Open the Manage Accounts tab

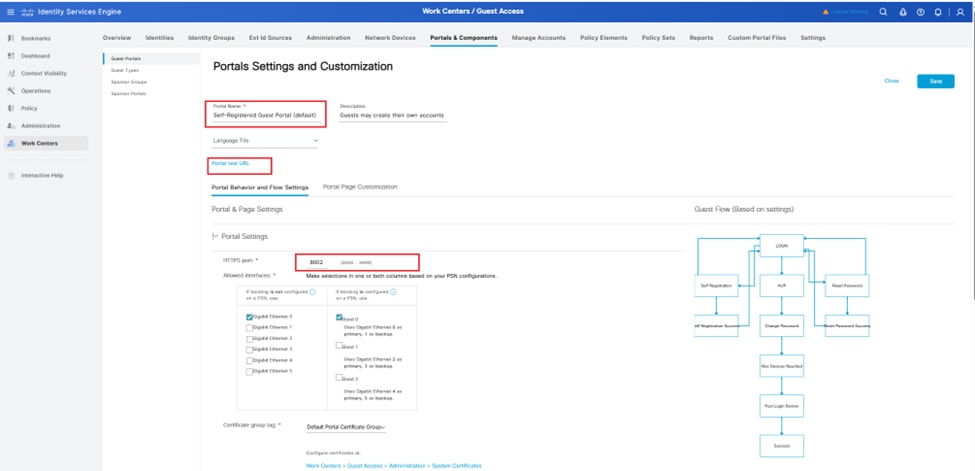(x=538, y=38)
